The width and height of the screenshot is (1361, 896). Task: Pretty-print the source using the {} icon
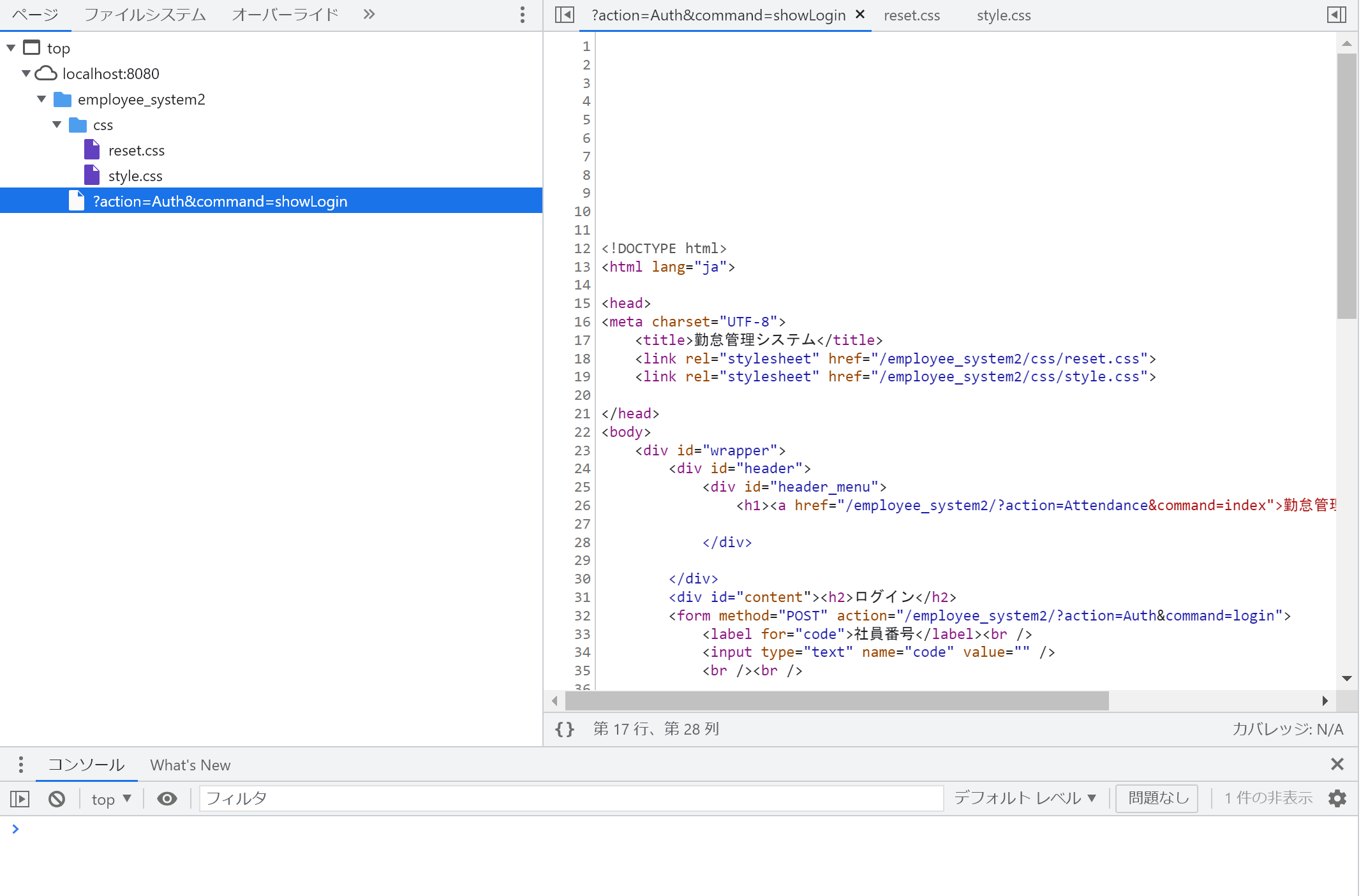tap(564, 729)
